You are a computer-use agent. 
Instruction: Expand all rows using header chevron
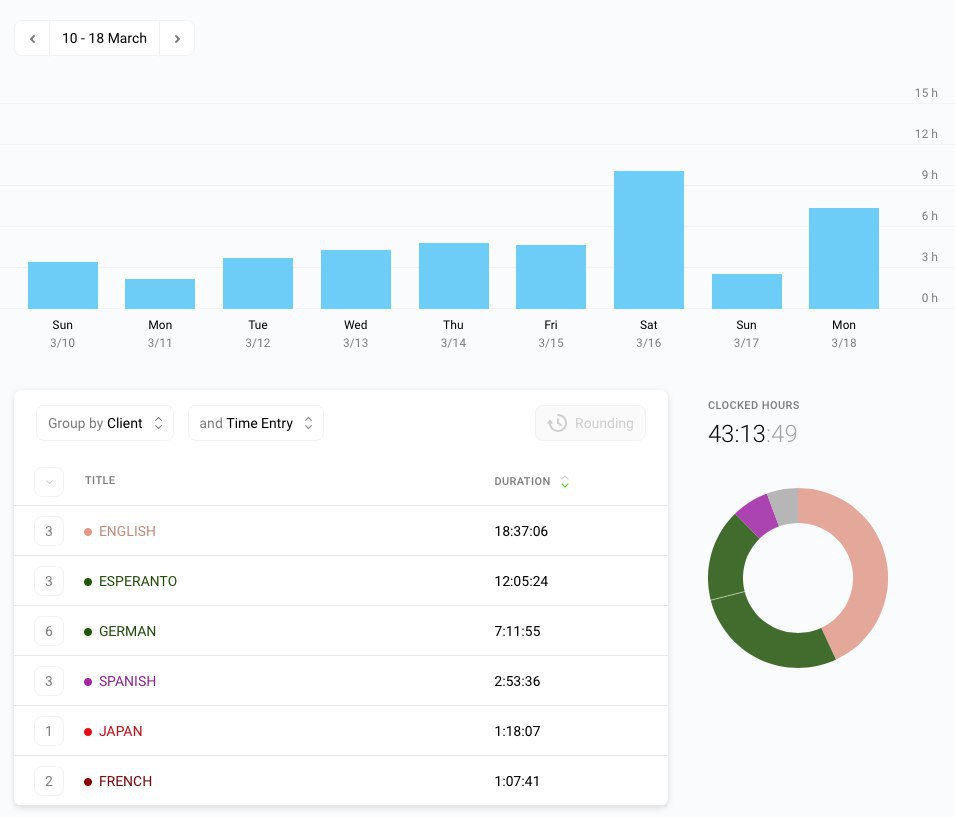click(x=49, y=482)
